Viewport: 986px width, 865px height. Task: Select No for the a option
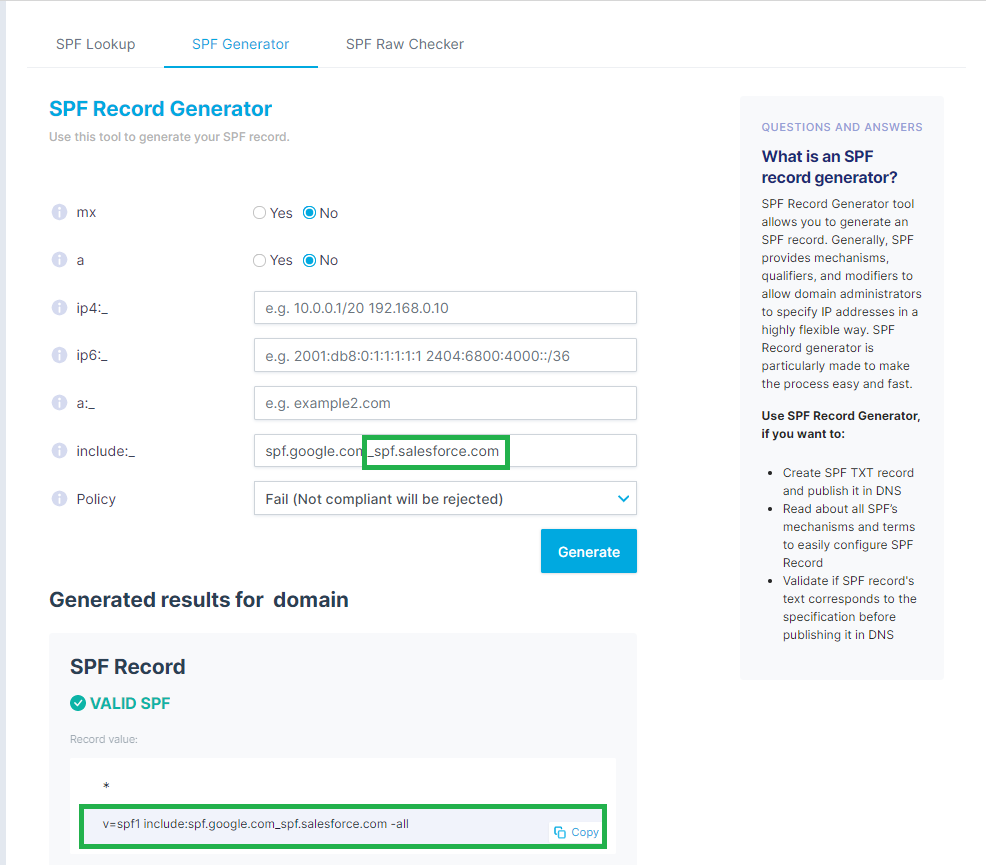point(310,260)
